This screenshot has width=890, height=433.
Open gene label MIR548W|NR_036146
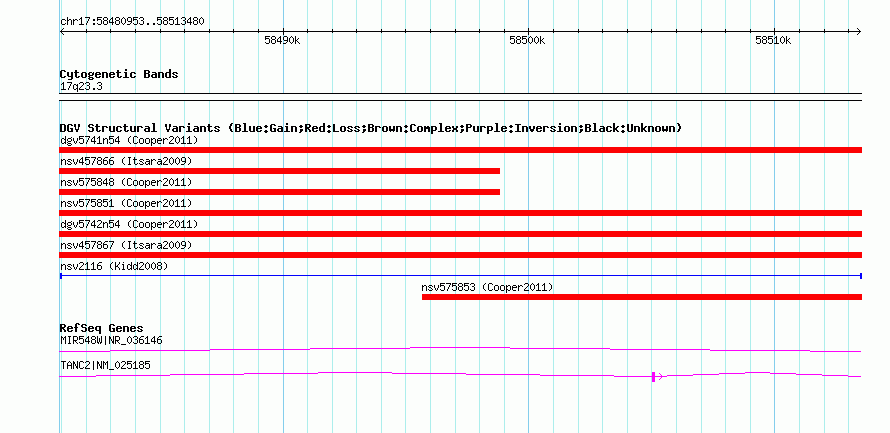(111, 340)
